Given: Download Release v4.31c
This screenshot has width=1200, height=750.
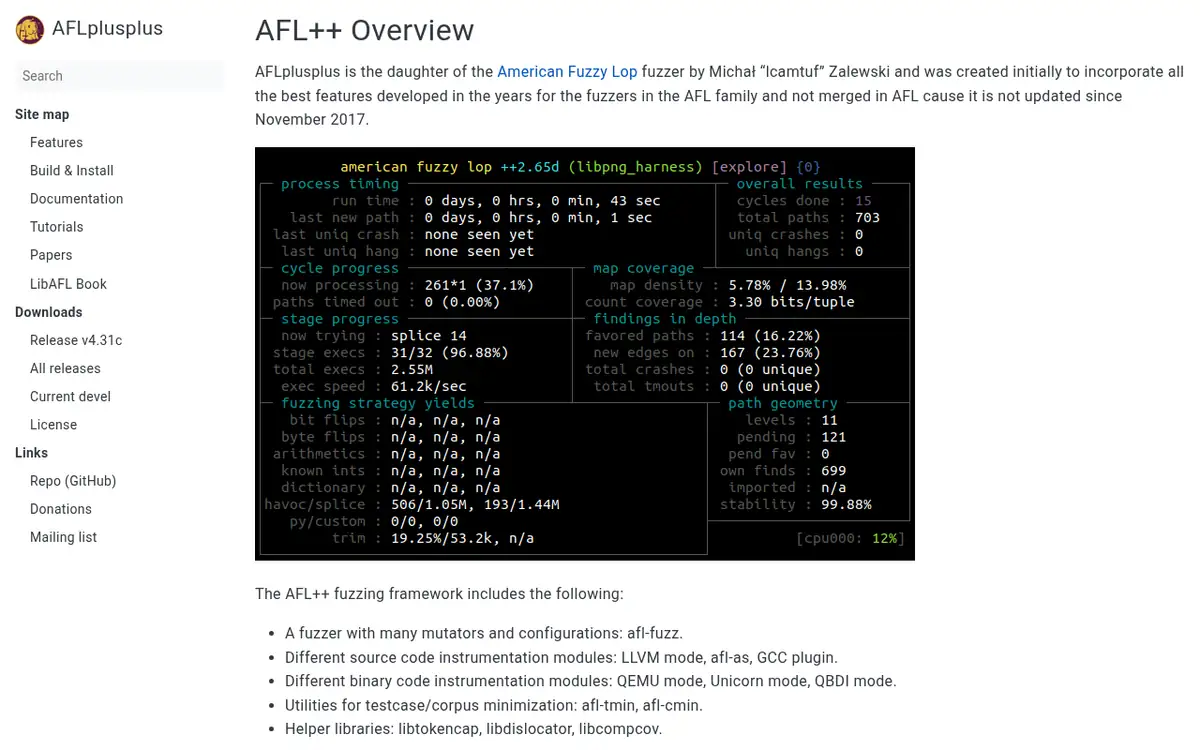Looking at the screenshot, I should tap(76, 340).
